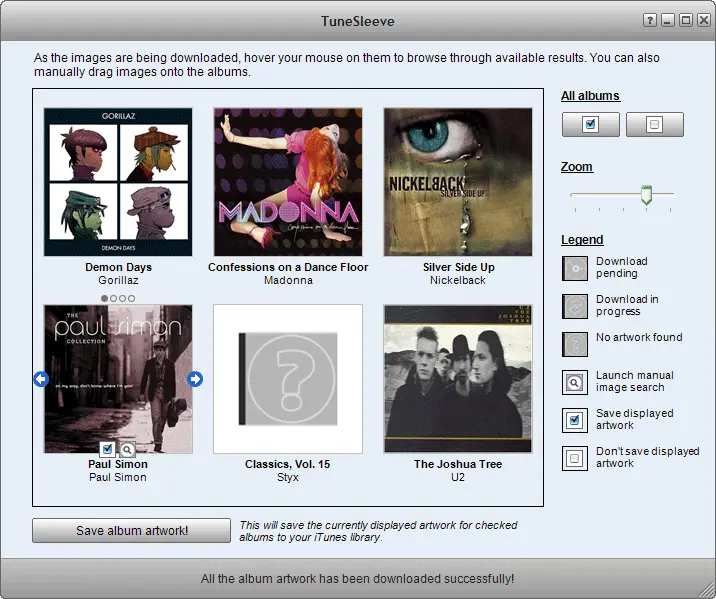Select the Gorillaz Demon Days cover
This screenshot has width=716, height=599.
(x=118, y=182)
